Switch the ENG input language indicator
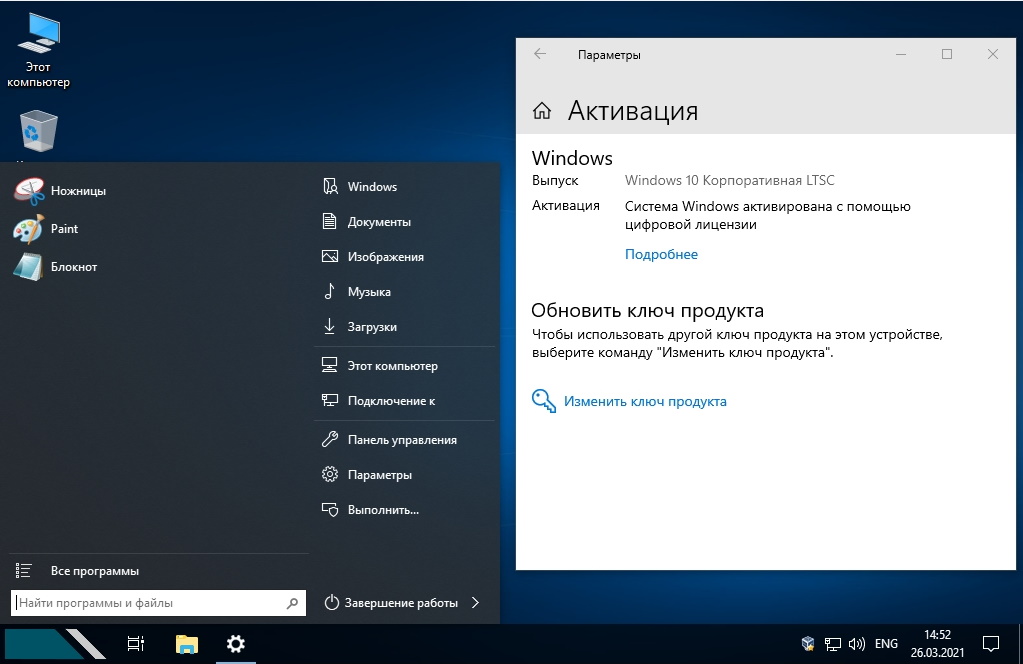Image resolution: width=1023 pixels, height=664 pixels. point(887,644)
